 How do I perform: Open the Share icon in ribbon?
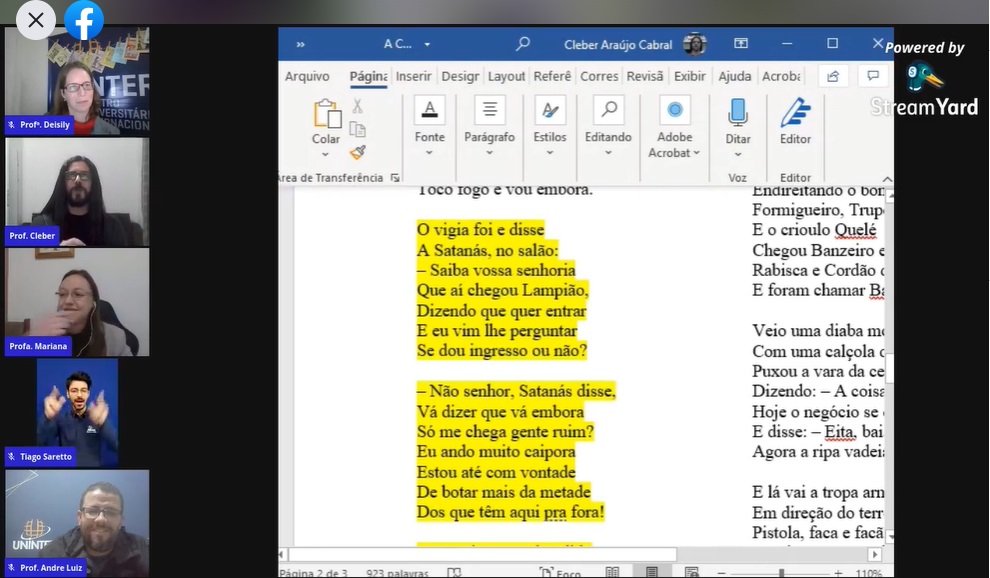[x=832, y=76]
